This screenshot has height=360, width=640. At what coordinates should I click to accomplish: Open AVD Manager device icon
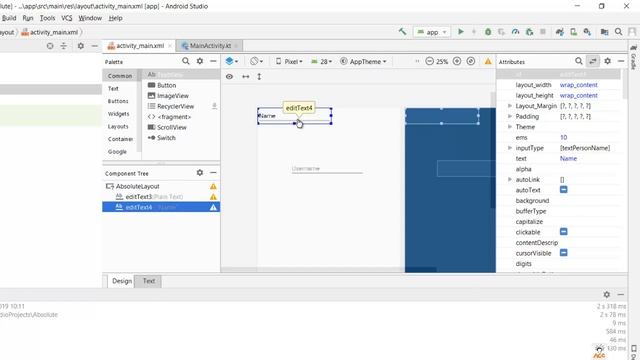[573, 31]
